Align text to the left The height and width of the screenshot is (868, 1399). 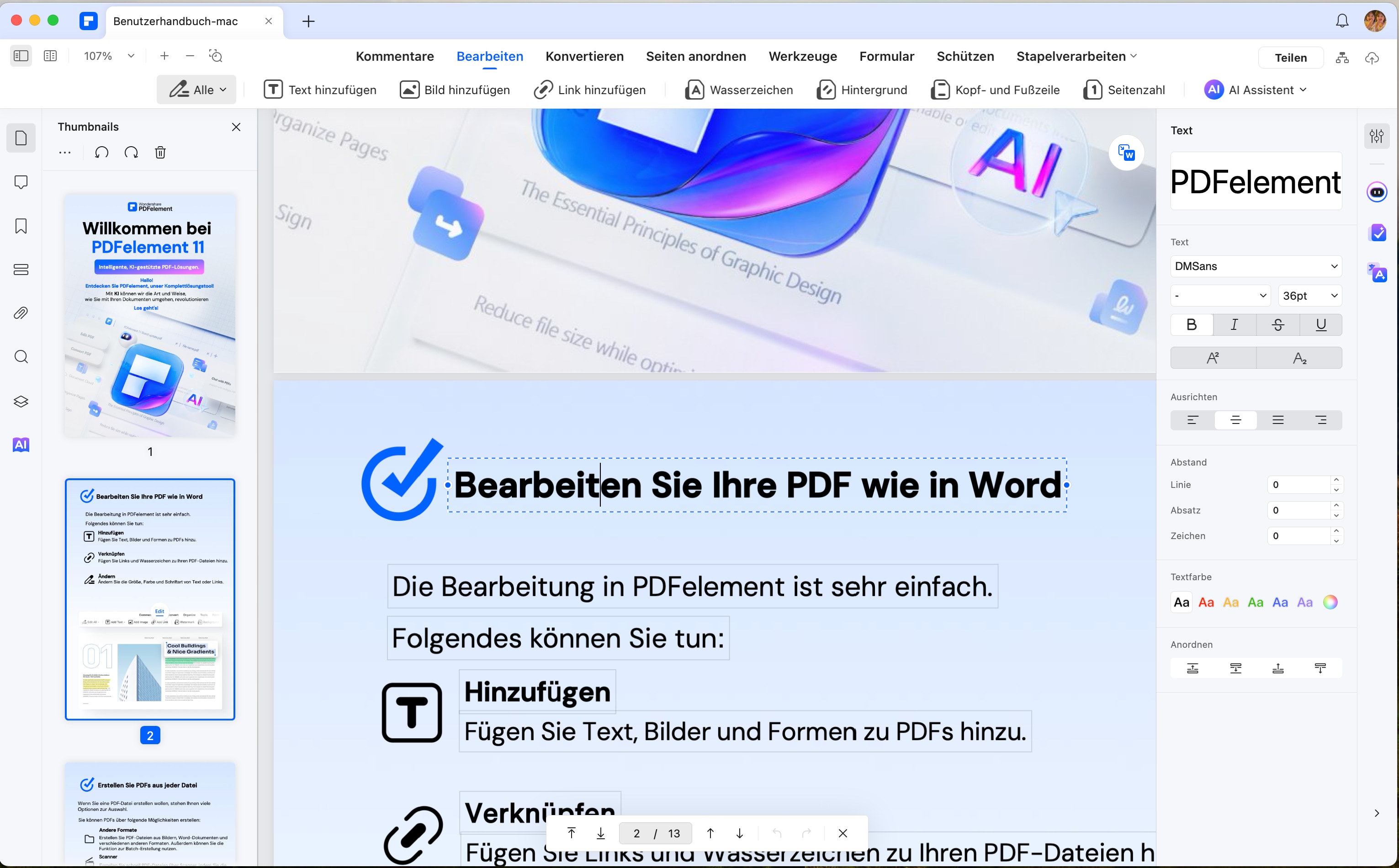click(x=1192, y=420)
